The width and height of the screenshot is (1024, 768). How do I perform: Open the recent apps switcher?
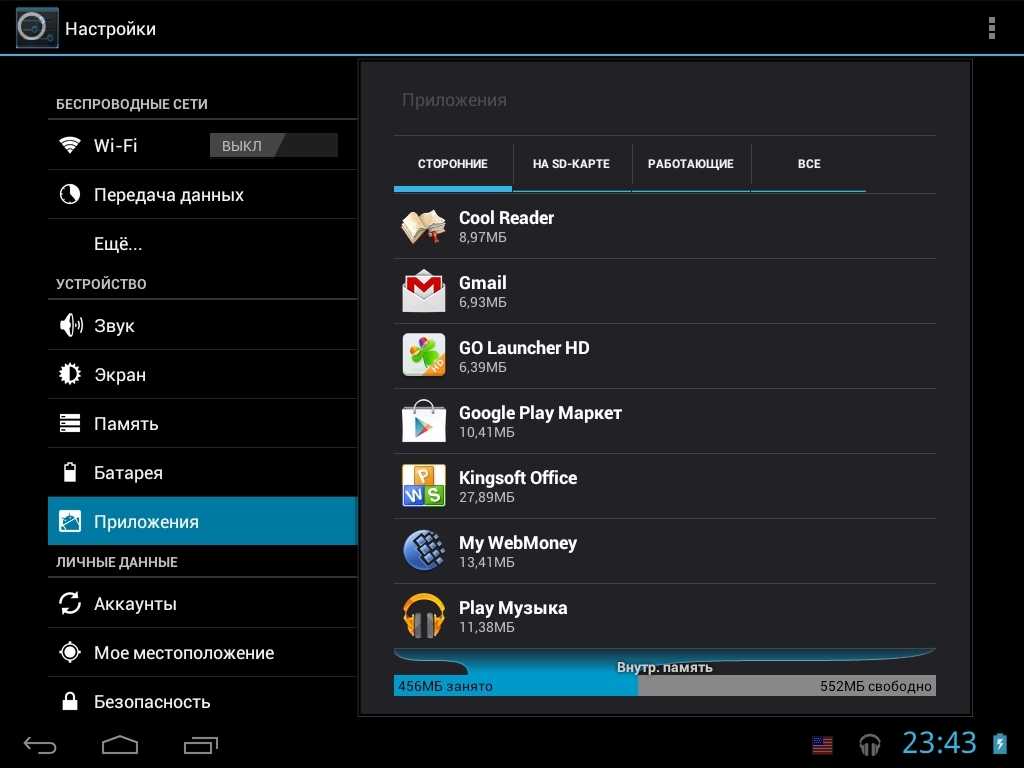[201, 745]
